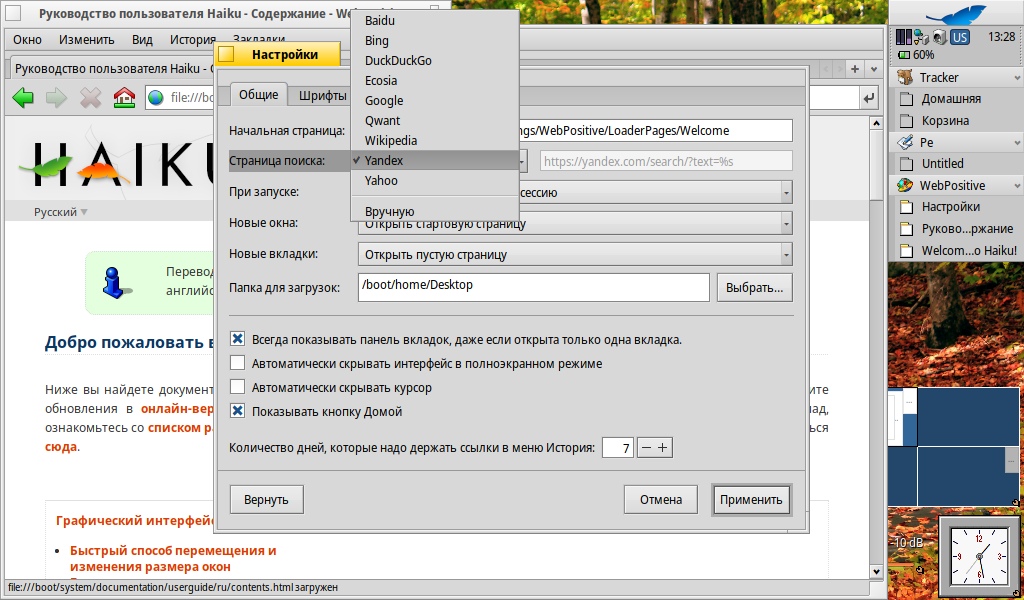Screen dimensions: 1024x600
Task: Click the Haiku leaf Deskbar icon
Action: tap(955, 14)
